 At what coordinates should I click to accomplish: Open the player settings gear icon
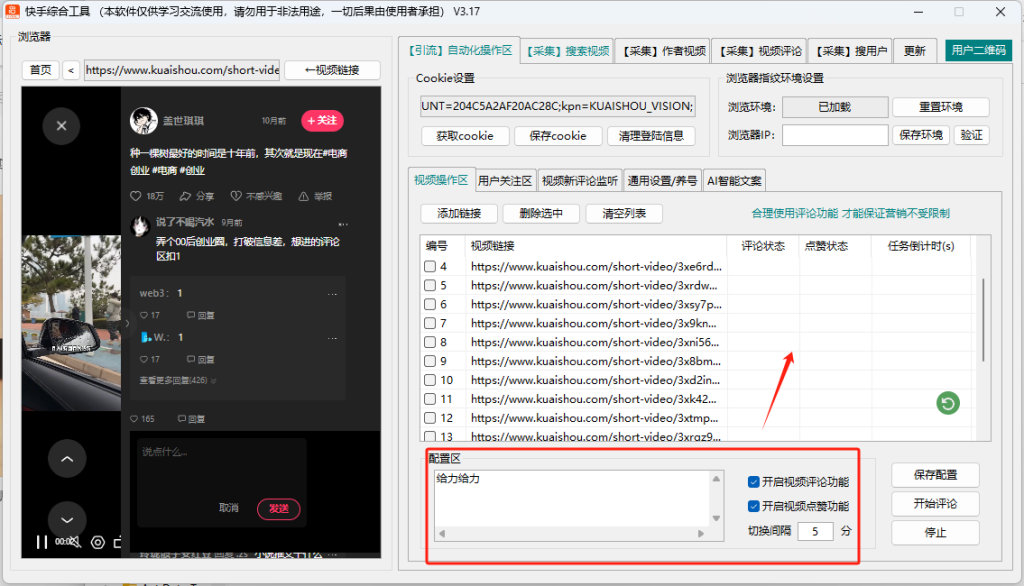(97, 541)
